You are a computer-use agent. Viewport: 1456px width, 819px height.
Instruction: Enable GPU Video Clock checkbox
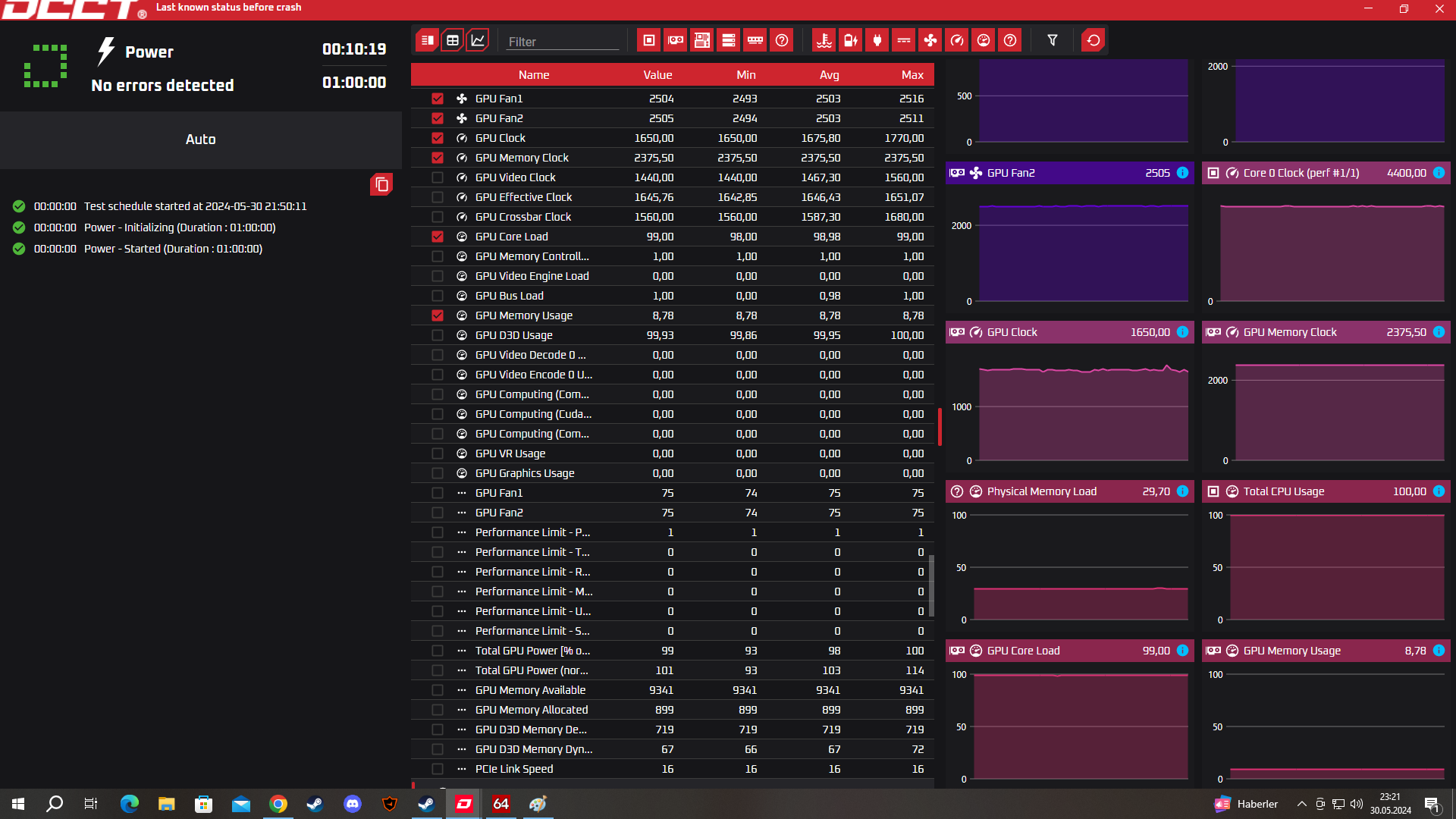pyautogui.click(x=438, y=177)
